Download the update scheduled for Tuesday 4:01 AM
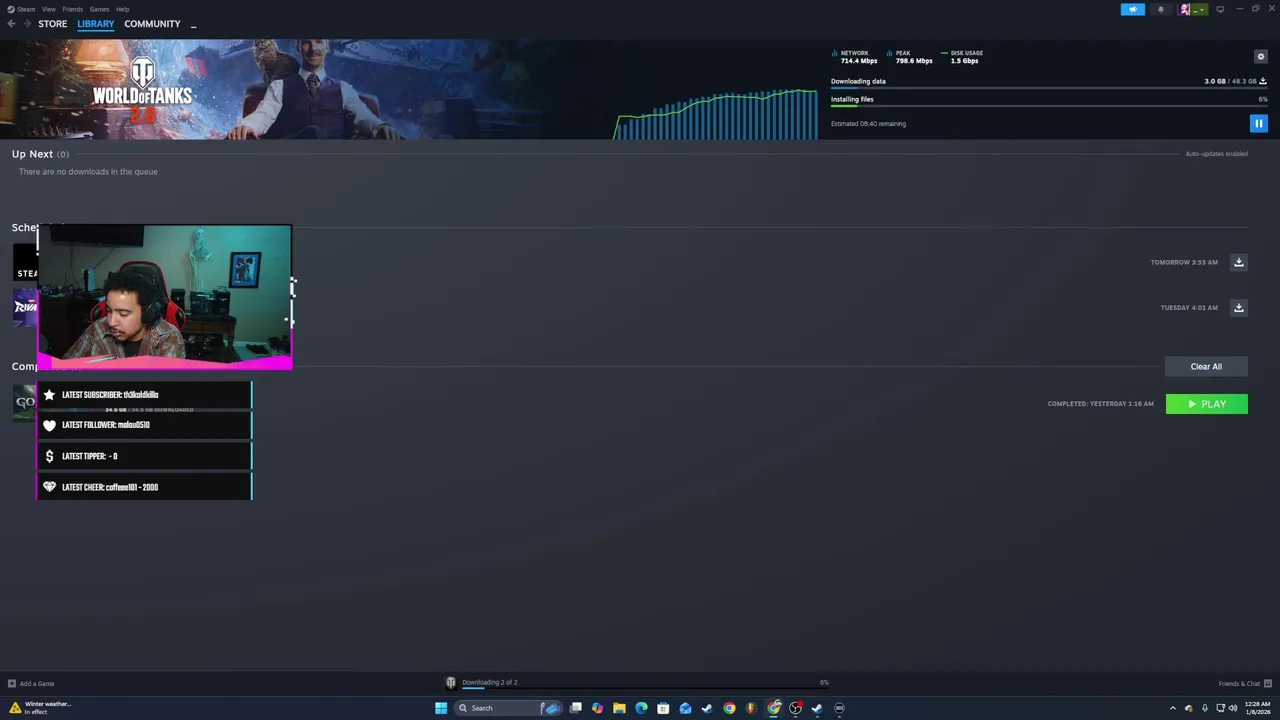Image resolution: width=1280 pixels, height=720 pixels. tap(1238, 308)
